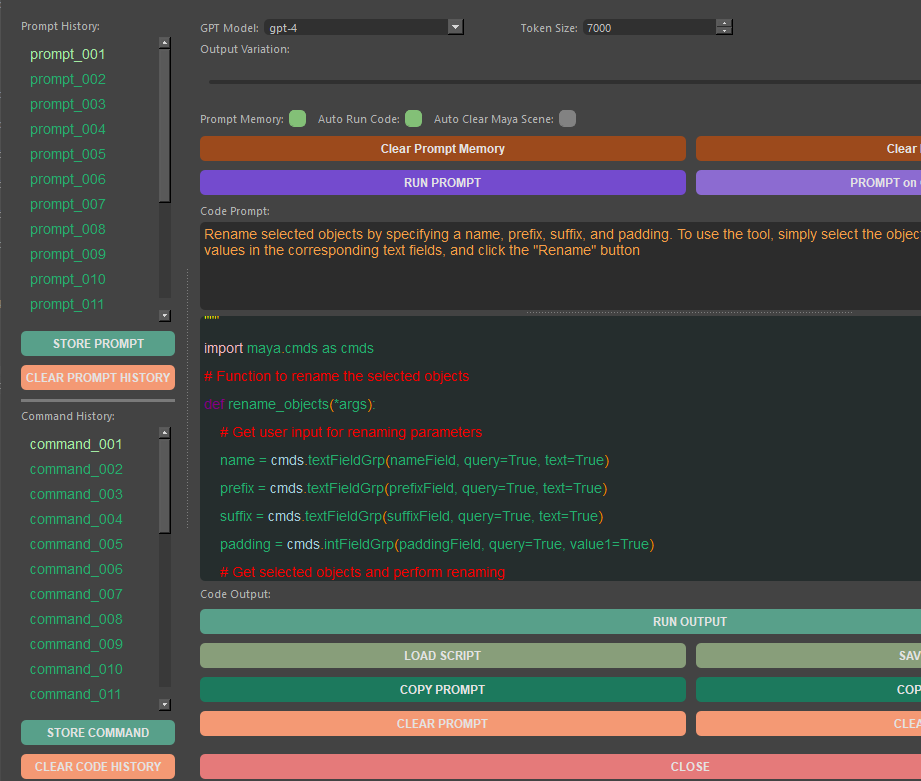Viewport: 921px width, 781px height.
Task: Click the red CLOSE button
Action: (560, 766)
